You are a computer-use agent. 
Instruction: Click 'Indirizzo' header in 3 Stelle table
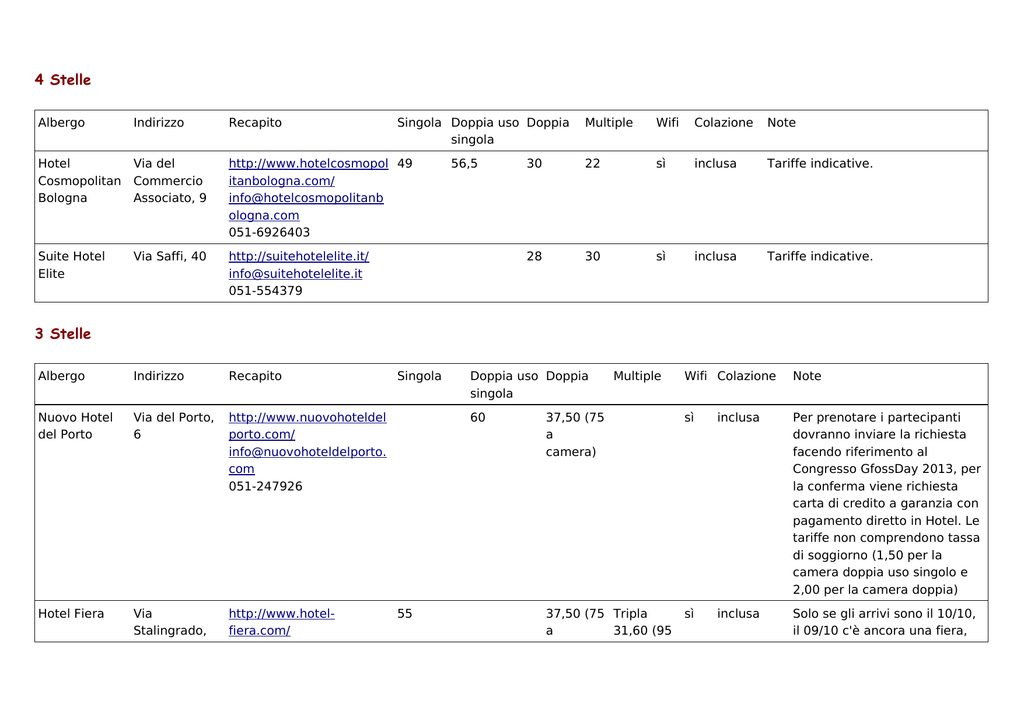click(159, 376)
